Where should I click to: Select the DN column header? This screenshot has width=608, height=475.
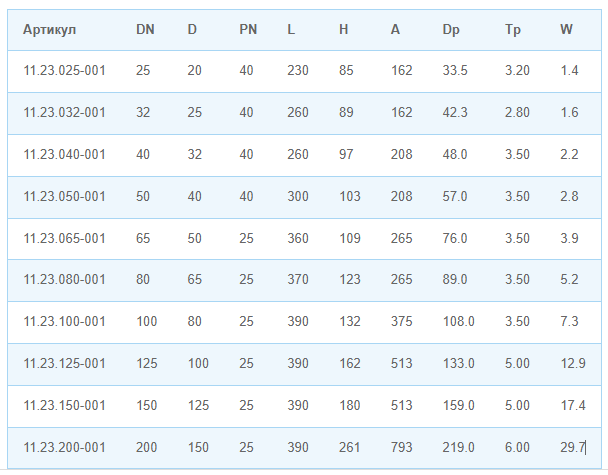(145, 29)
